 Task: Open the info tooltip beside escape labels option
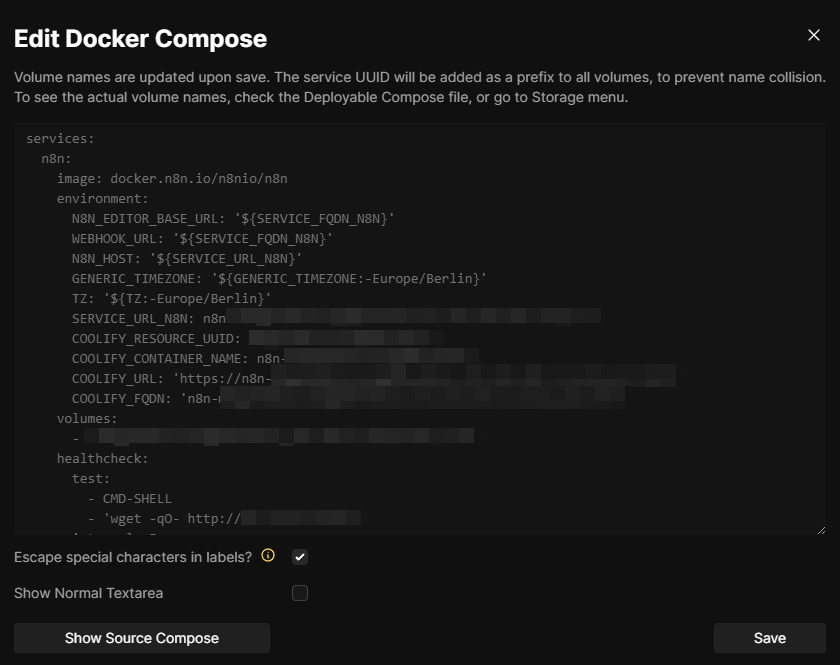tap(267, 557)
